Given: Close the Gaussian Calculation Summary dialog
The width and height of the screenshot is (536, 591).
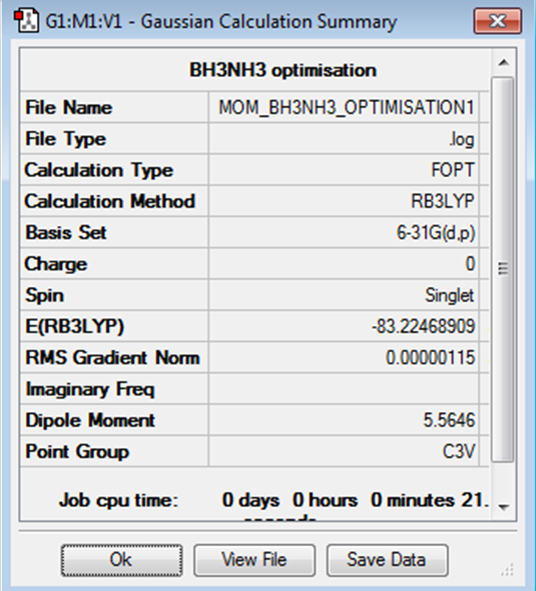Looking at the screenshot, I should [498, 21].
